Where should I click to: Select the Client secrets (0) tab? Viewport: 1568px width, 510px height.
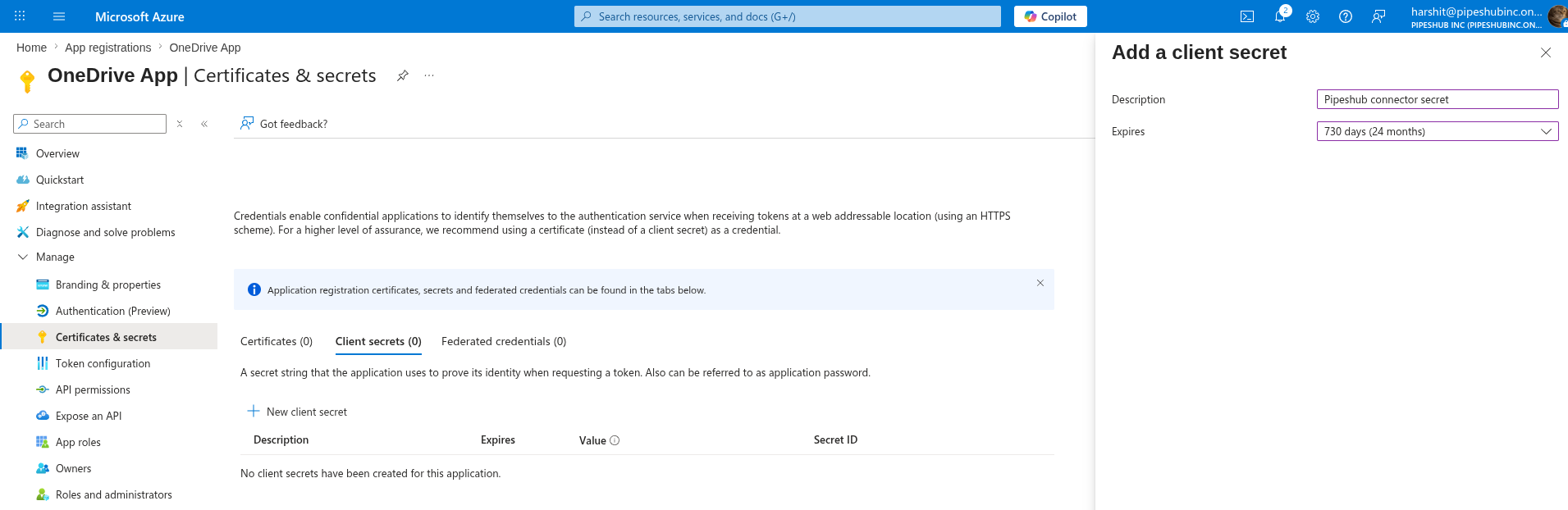[x=378, y=341]
